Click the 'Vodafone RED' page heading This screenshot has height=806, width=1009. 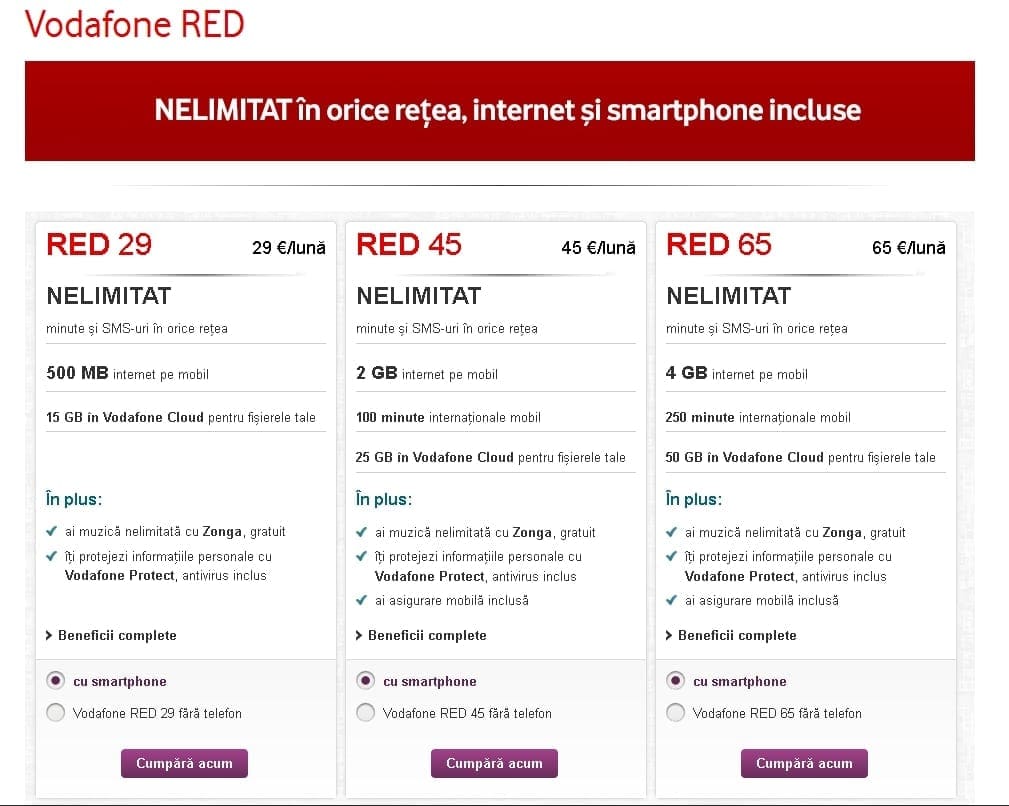point(135,24)
